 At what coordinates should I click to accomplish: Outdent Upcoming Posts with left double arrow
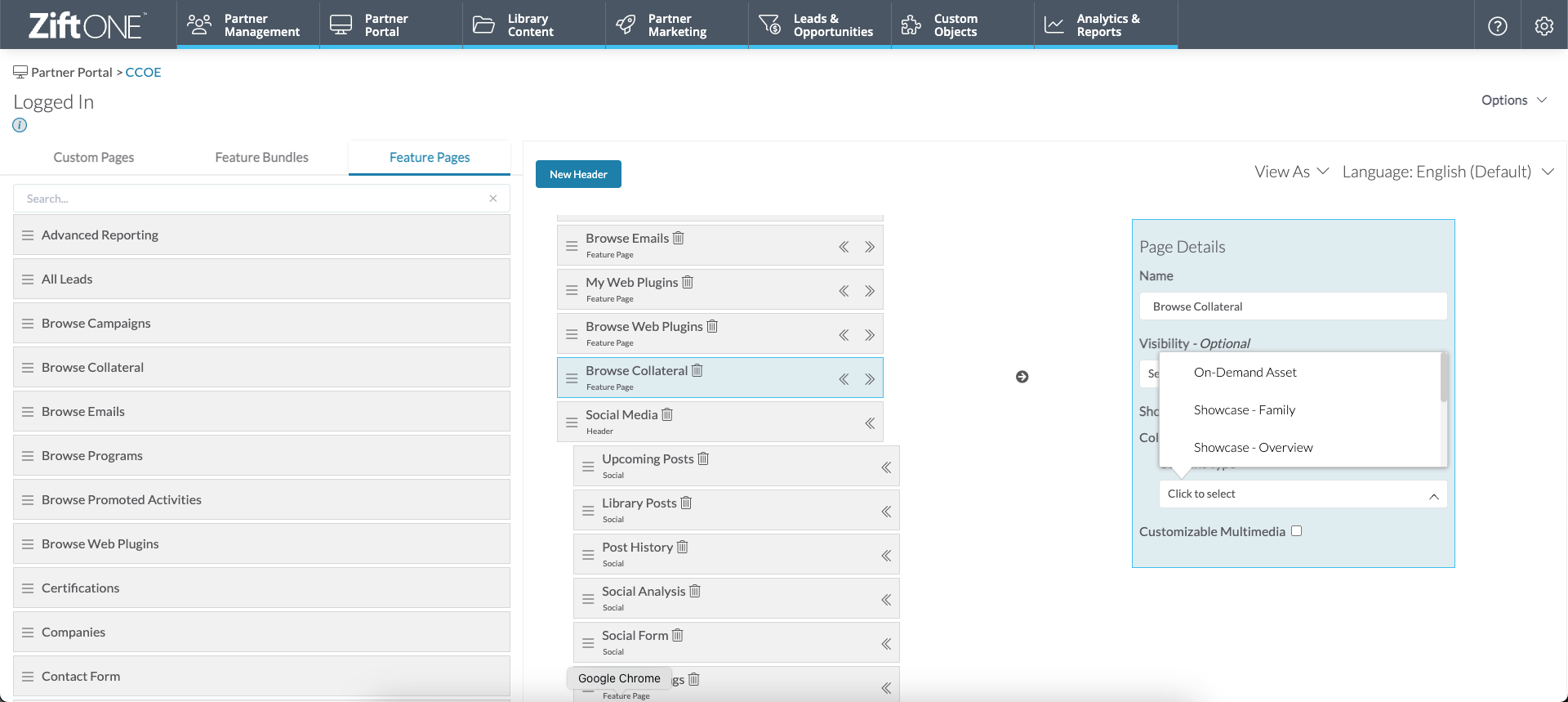886,467
